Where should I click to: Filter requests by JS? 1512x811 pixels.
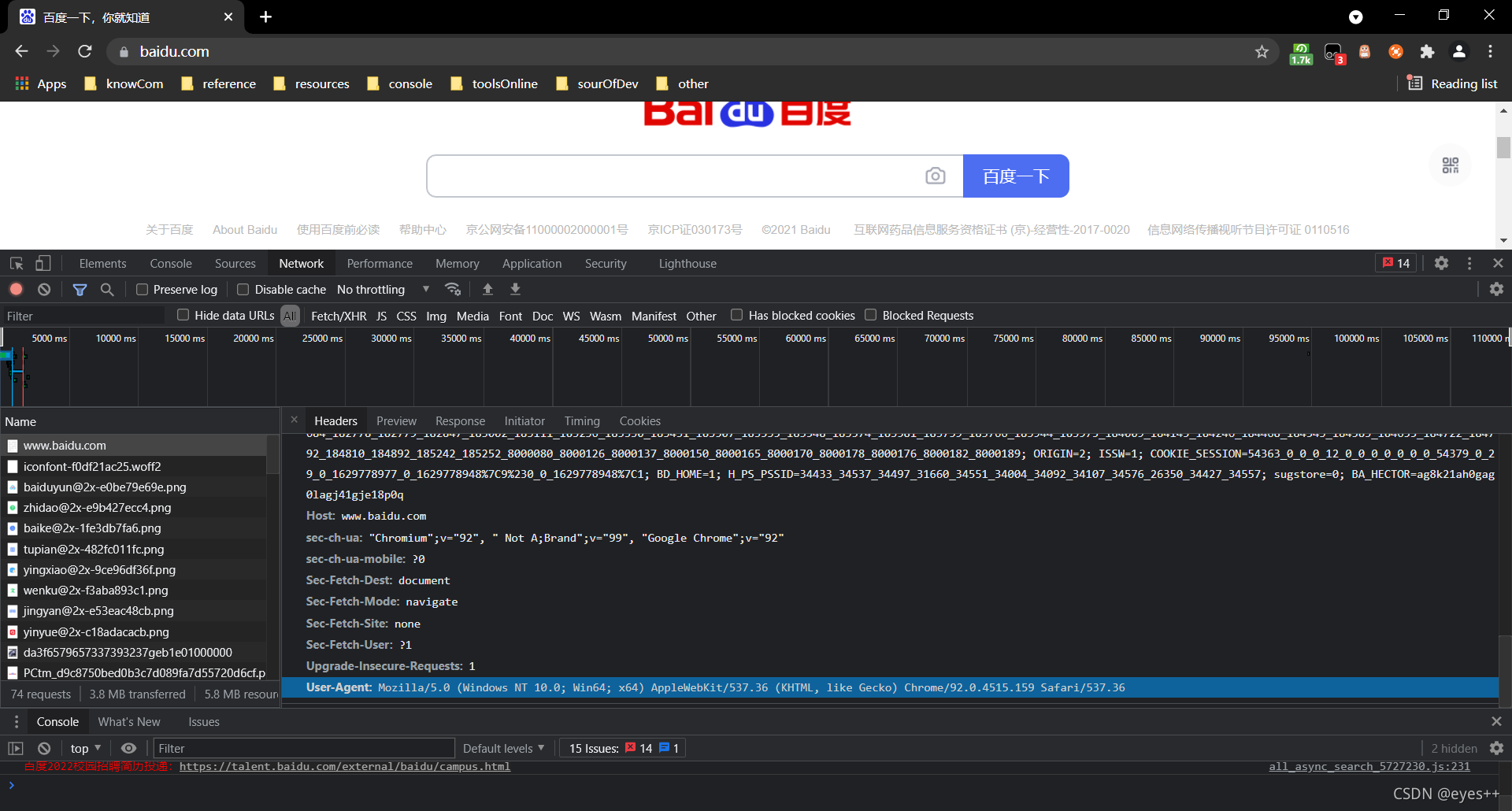click(381, 316)
